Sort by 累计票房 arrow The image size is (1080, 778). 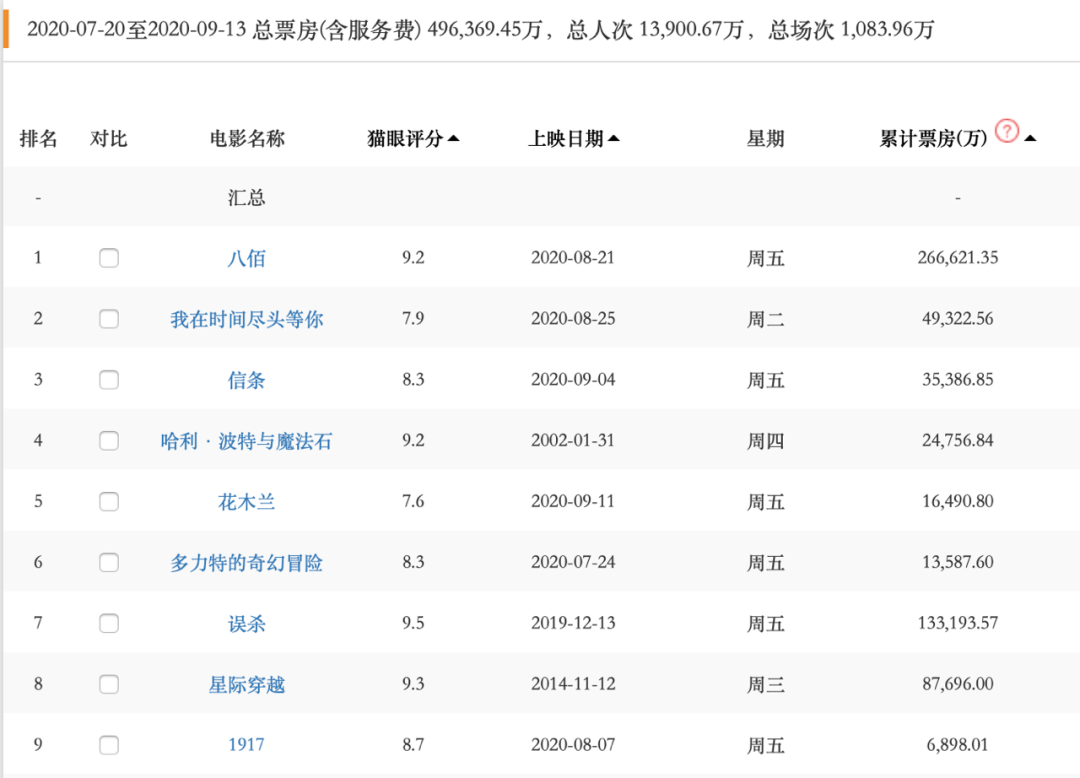[x=1030, y=138]
